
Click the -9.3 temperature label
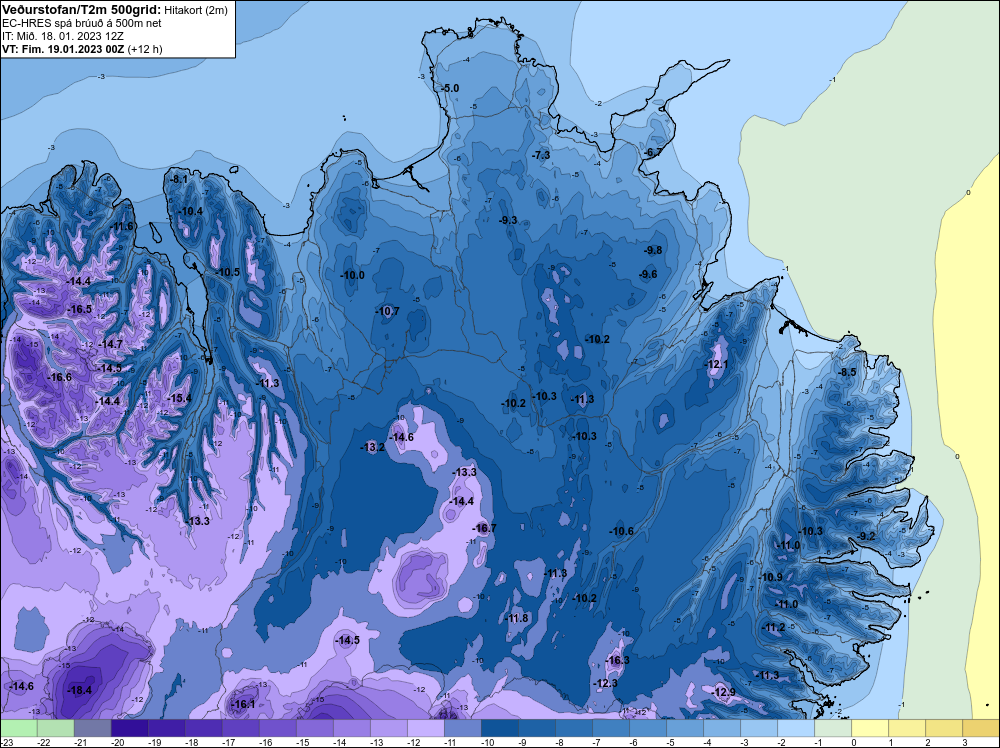[508, 220]
